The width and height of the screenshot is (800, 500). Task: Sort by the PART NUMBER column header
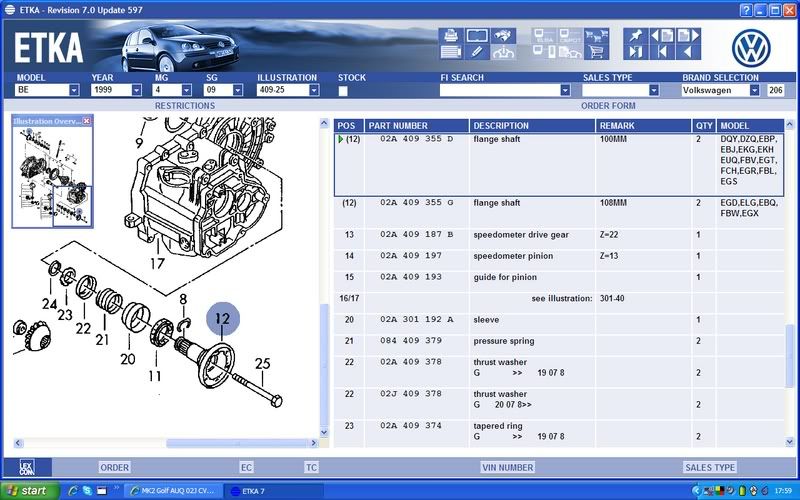pyautogui.click(x=417, y=126)
